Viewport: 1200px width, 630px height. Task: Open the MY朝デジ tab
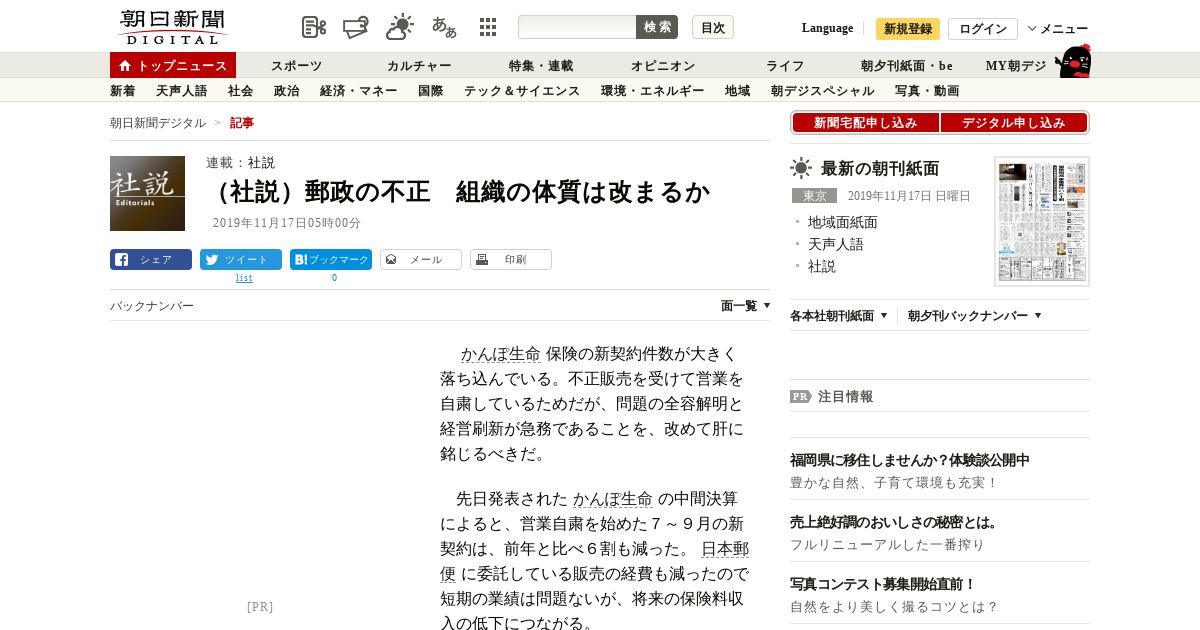click(1016, 66)
